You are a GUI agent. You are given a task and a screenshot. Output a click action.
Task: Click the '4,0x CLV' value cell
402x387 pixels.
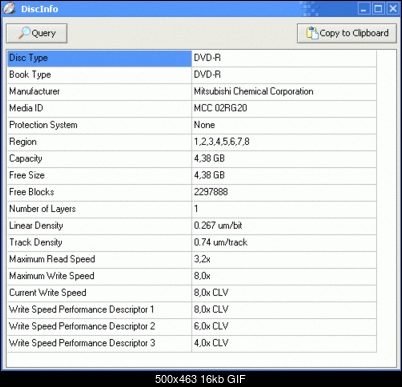284,343
